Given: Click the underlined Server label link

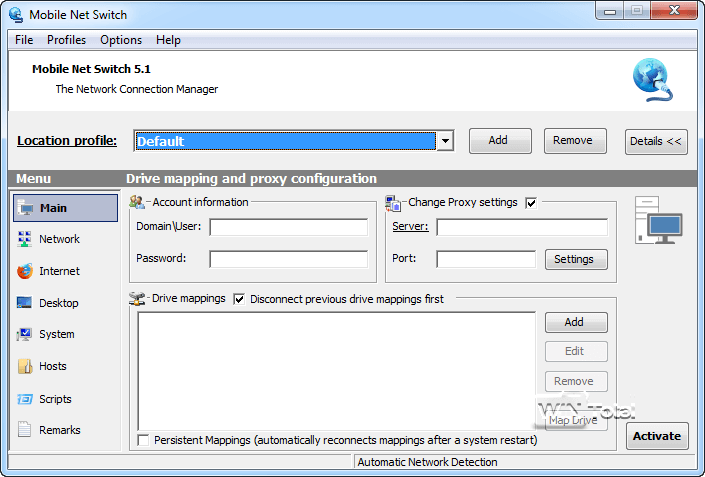Looking at the screenshot, I should pos(410,226).
